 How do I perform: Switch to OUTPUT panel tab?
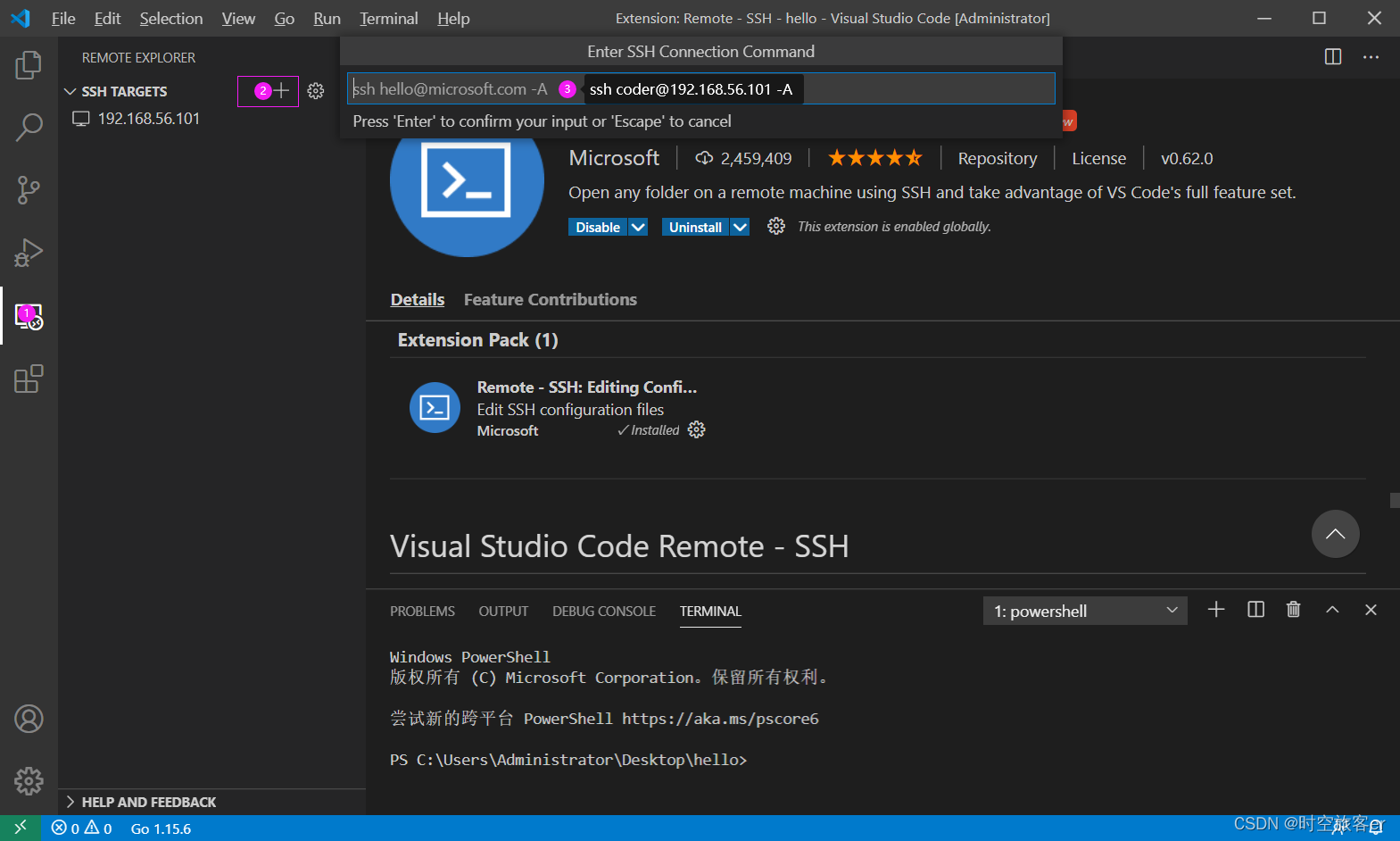(503, 612)
